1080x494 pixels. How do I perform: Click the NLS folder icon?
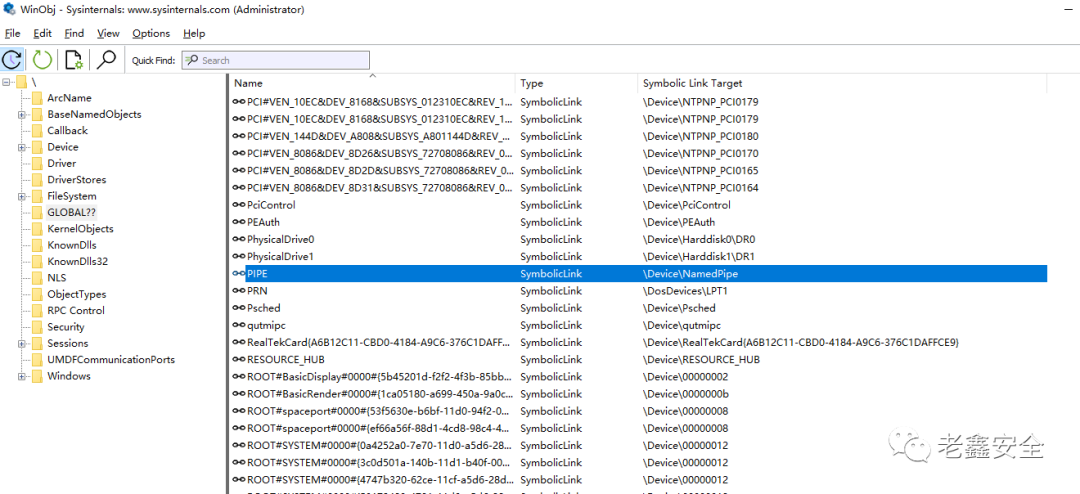click(37, 278)
